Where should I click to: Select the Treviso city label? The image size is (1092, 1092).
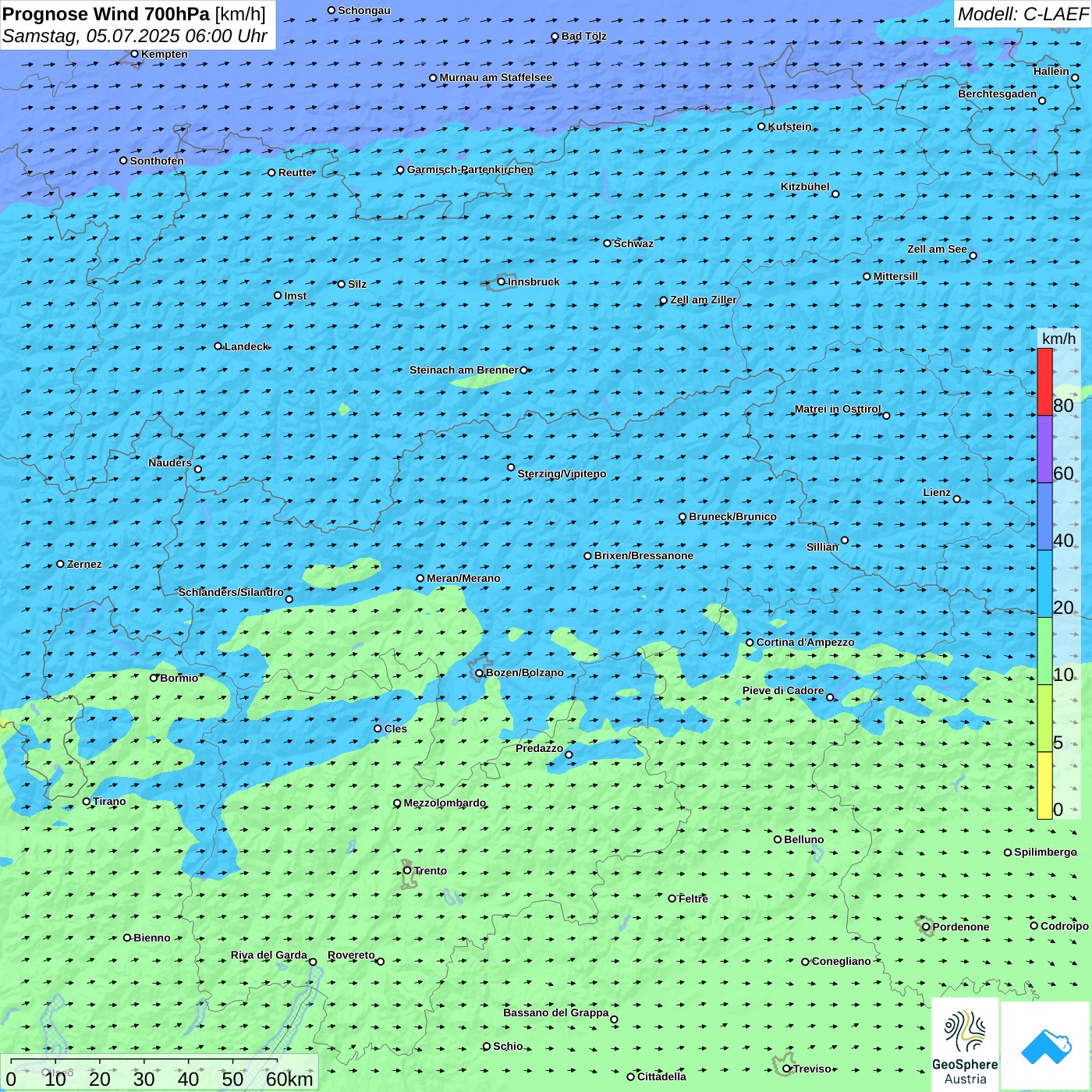pos(813,1069)
